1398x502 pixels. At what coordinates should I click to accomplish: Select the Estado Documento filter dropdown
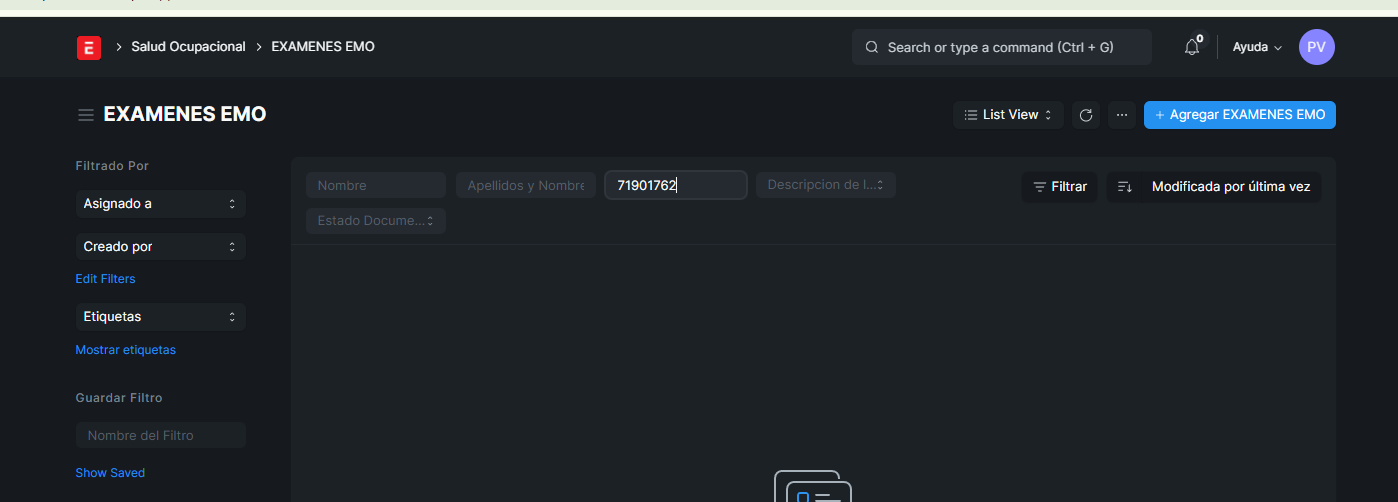click(376, 221)
